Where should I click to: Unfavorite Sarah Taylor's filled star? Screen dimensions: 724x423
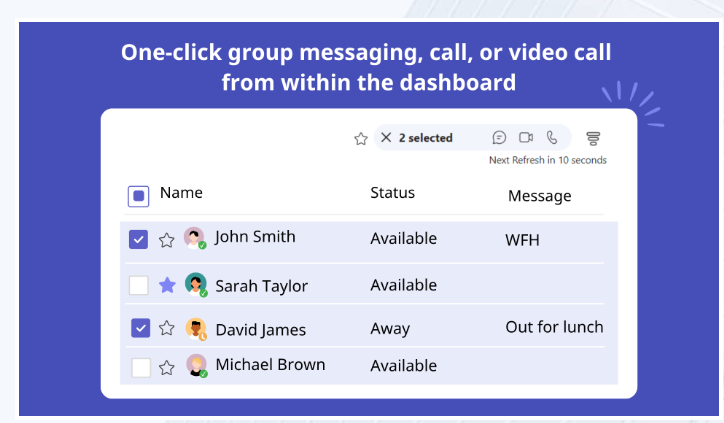pyautogui.click(x=167, y=285)
